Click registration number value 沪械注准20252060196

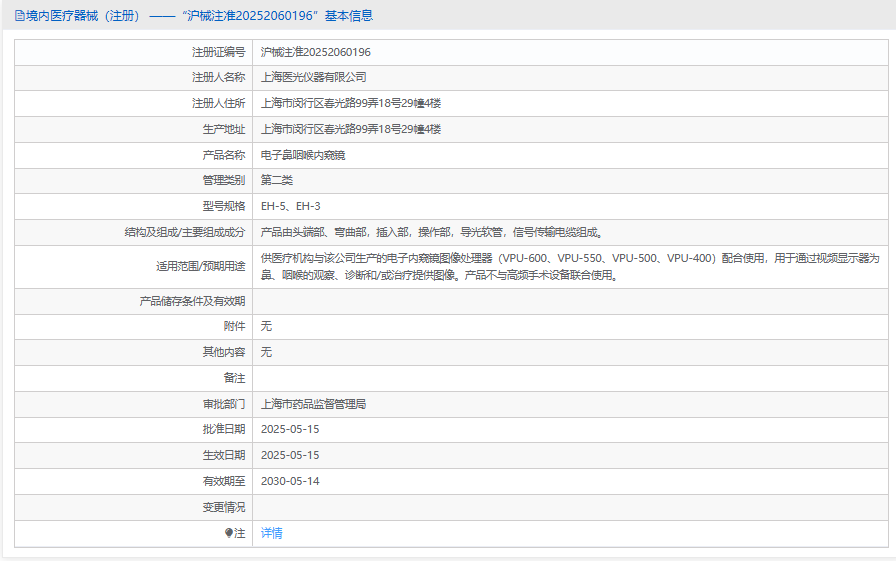[x=315, y=52]
